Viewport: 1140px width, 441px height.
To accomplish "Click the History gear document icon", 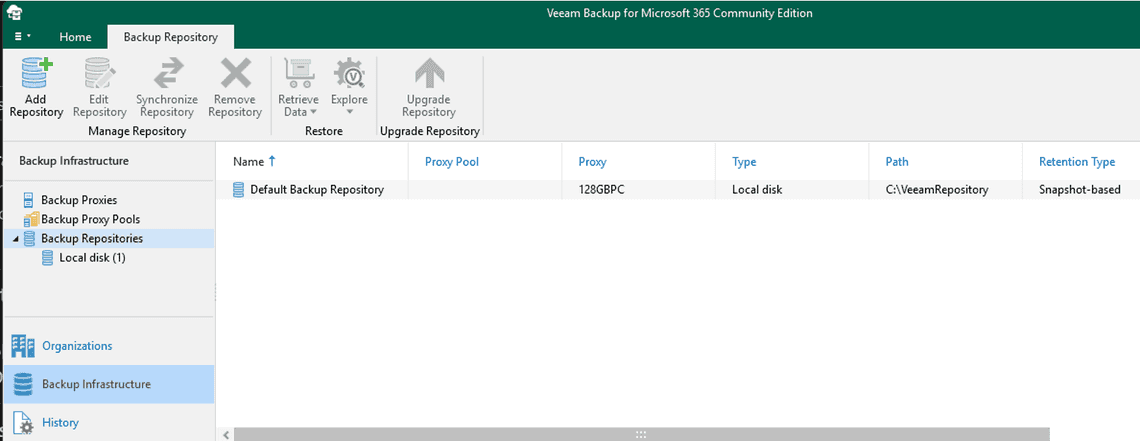I will [23, 424].
